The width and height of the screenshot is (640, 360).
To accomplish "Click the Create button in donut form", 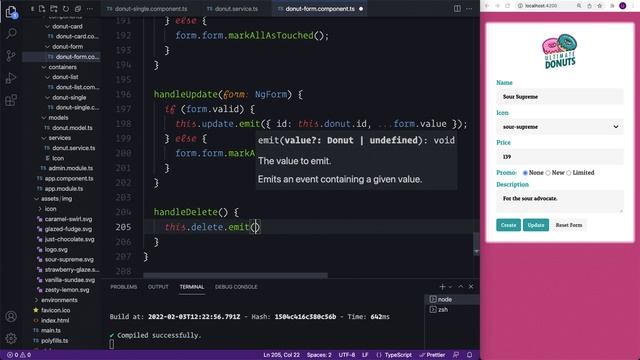I will (508, 225).
